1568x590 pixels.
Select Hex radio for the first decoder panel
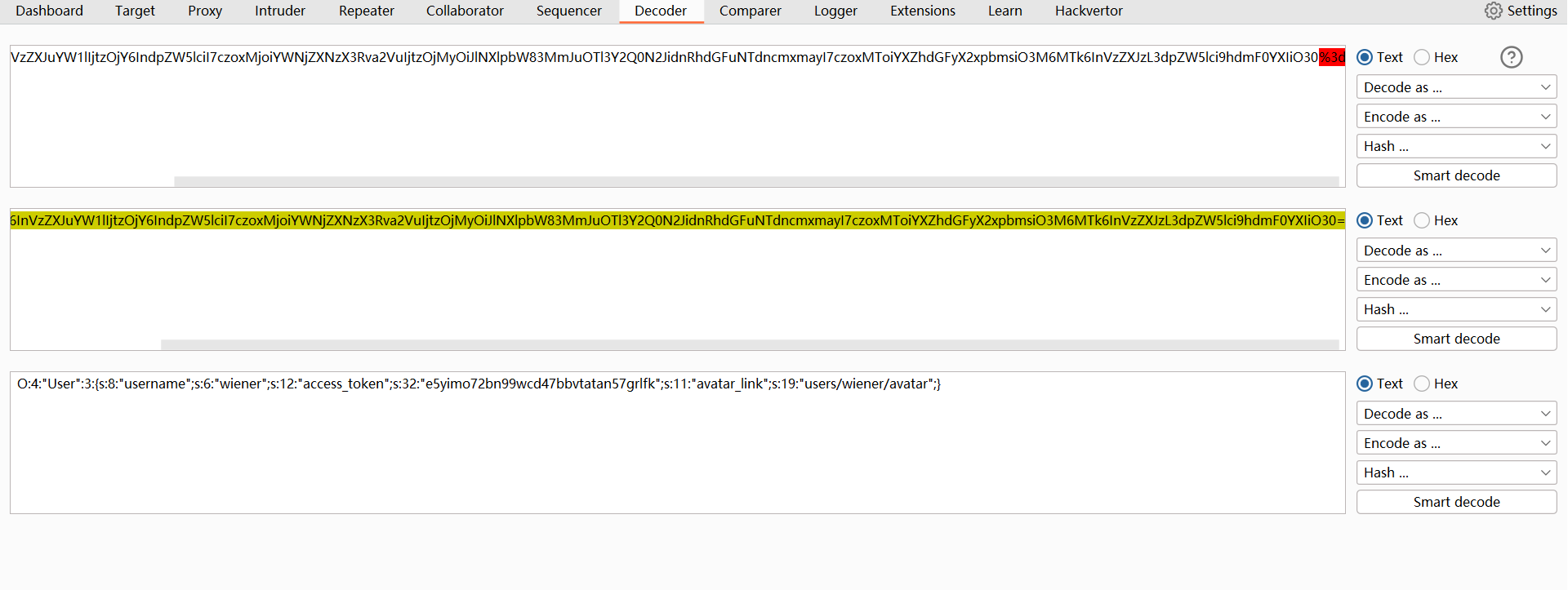tap(1422, 57)
